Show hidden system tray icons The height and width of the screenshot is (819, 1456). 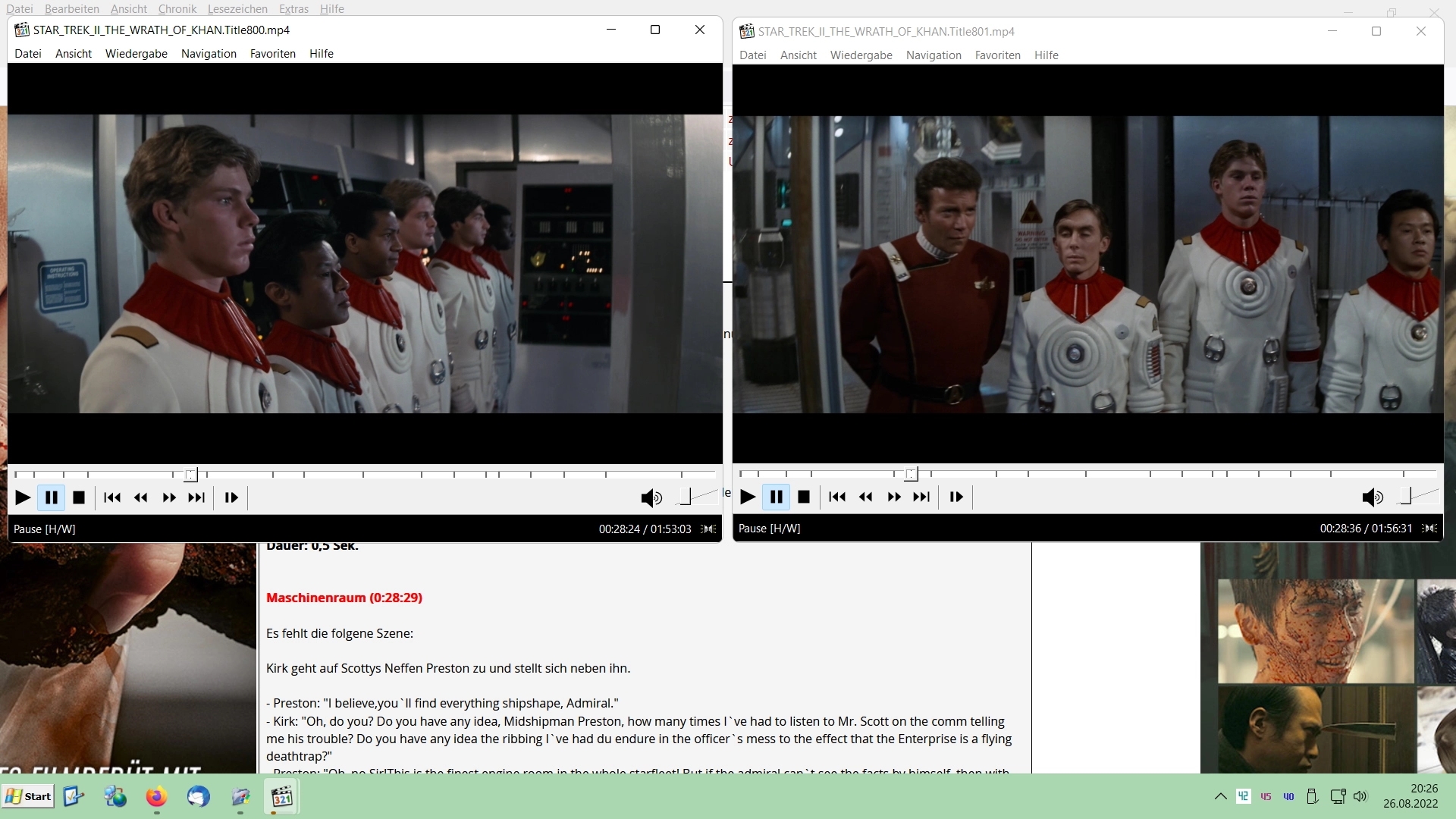tap(1220, 796)
